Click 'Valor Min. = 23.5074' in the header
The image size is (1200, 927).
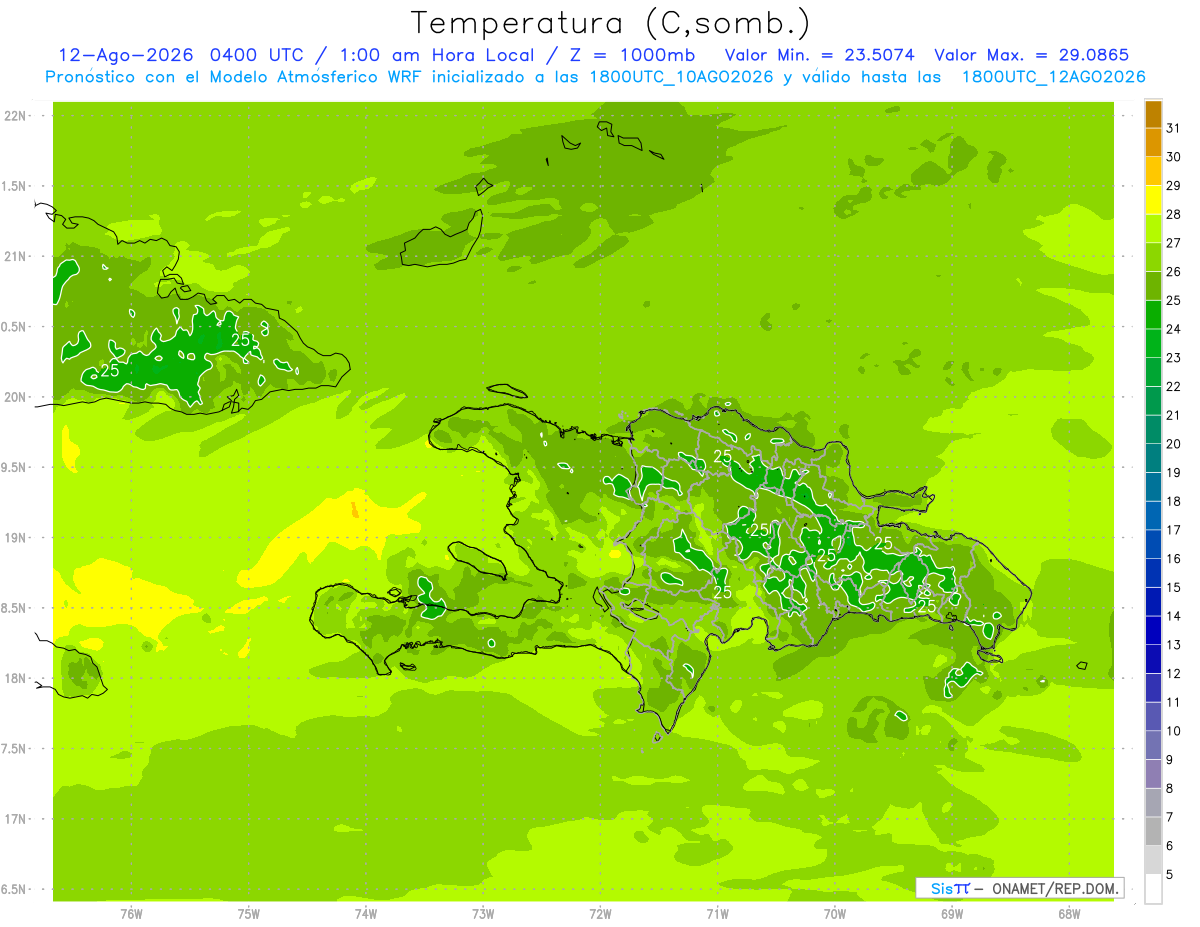[820, 55]
